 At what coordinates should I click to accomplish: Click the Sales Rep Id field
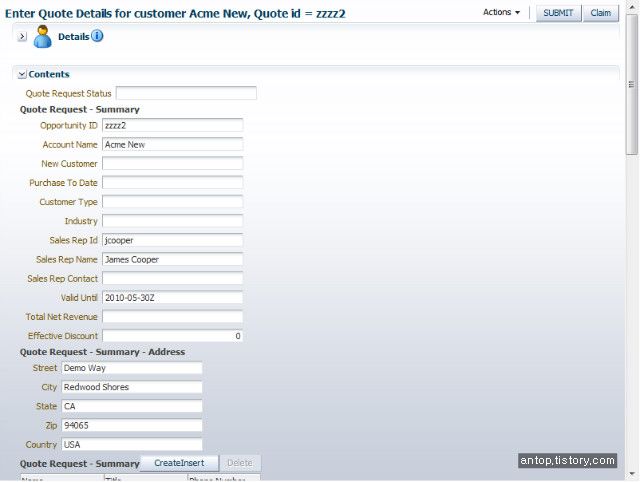pos(172,240)
